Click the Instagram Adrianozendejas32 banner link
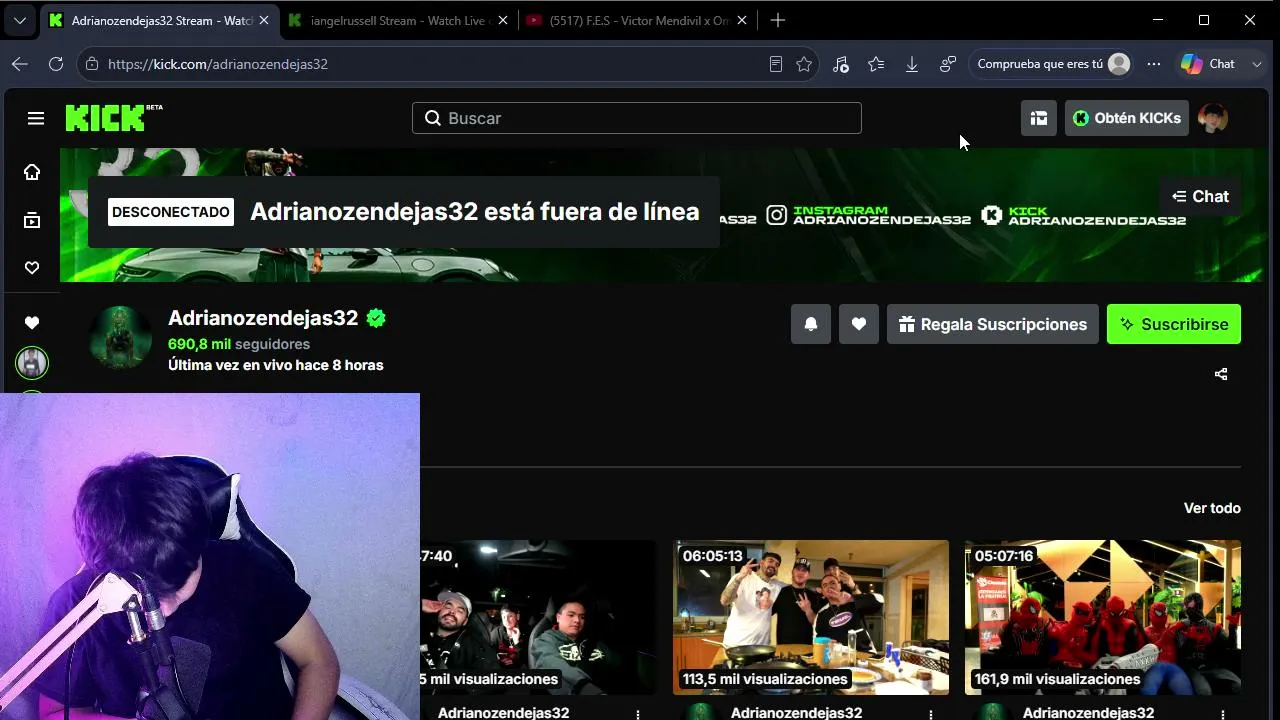Viewport: 1280px width, 720px height. [869, 215]
